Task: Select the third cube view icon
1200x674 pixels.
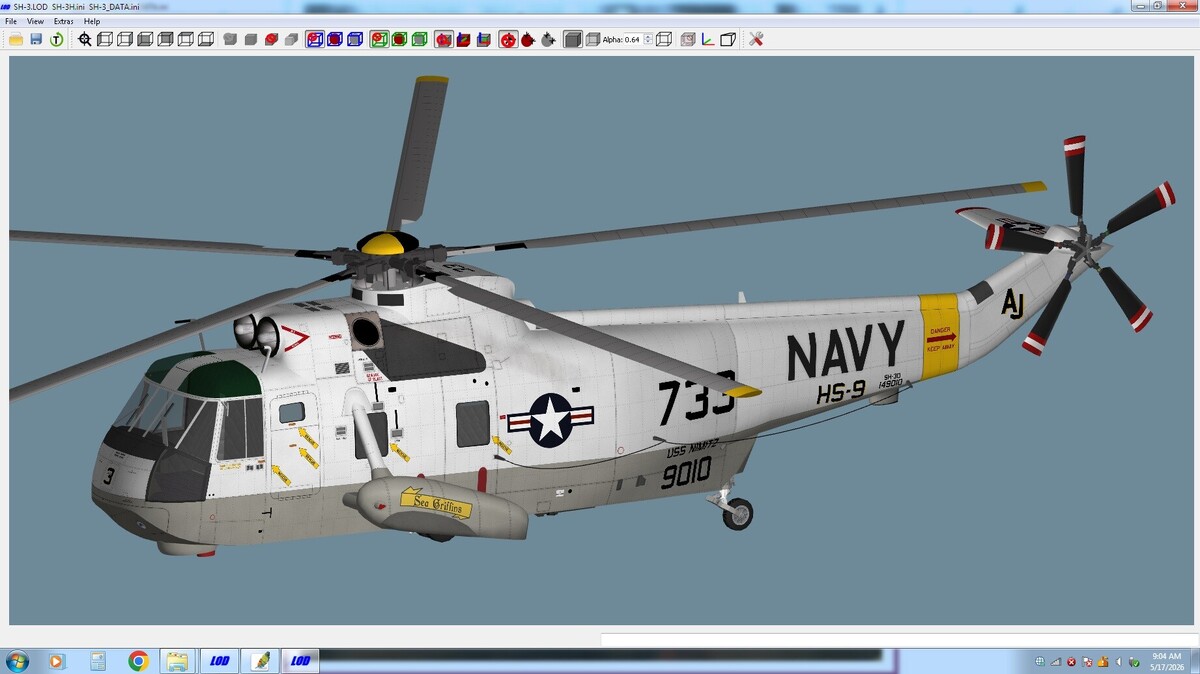Action: pyautogui.click(x=145, y=39)
